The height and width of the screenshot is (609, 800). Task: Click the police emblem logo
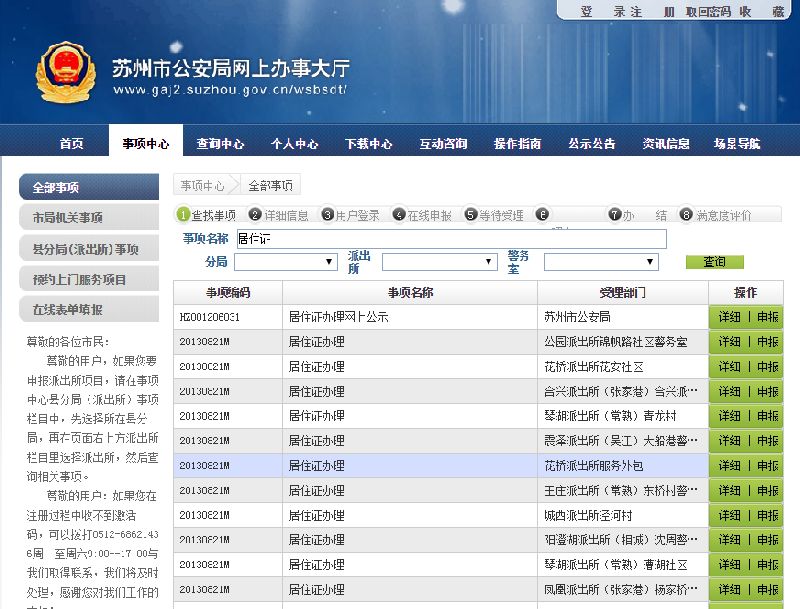[x=68, y=74]
